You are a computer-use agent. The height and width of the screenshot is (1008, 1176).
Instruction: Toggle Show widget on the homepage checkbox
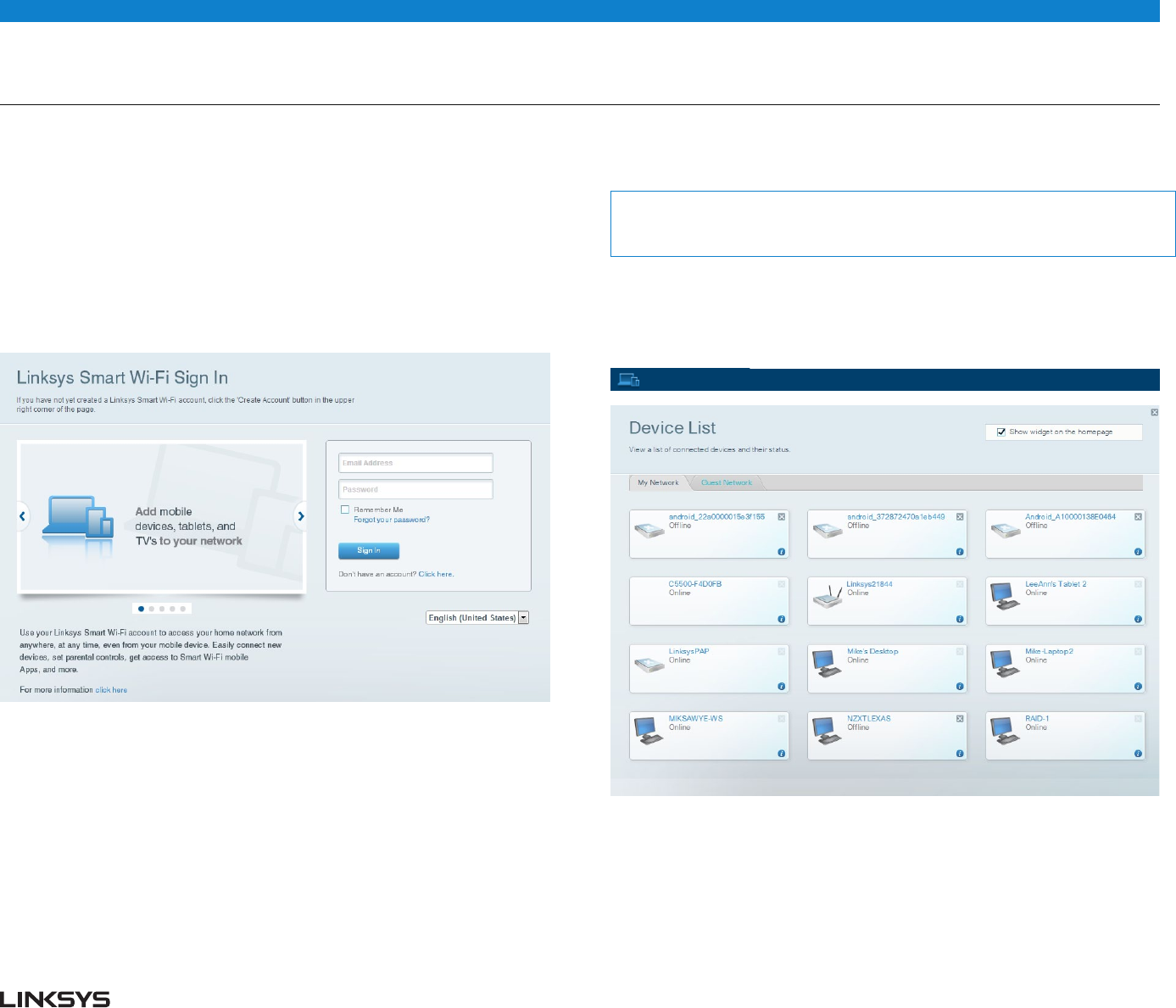(1001, 432)
